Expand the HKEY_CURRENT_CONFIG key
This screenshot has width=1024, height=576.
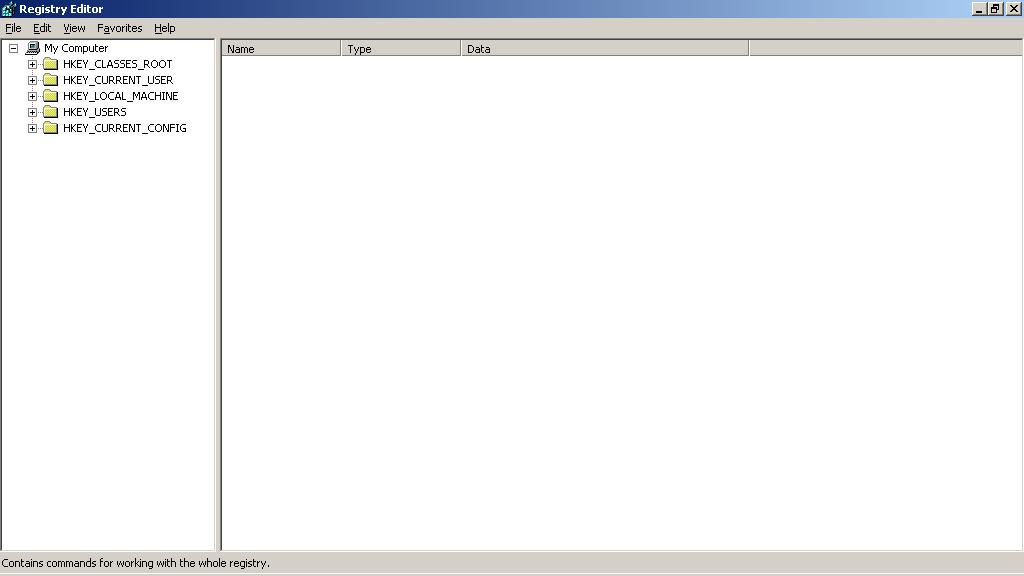32,128
